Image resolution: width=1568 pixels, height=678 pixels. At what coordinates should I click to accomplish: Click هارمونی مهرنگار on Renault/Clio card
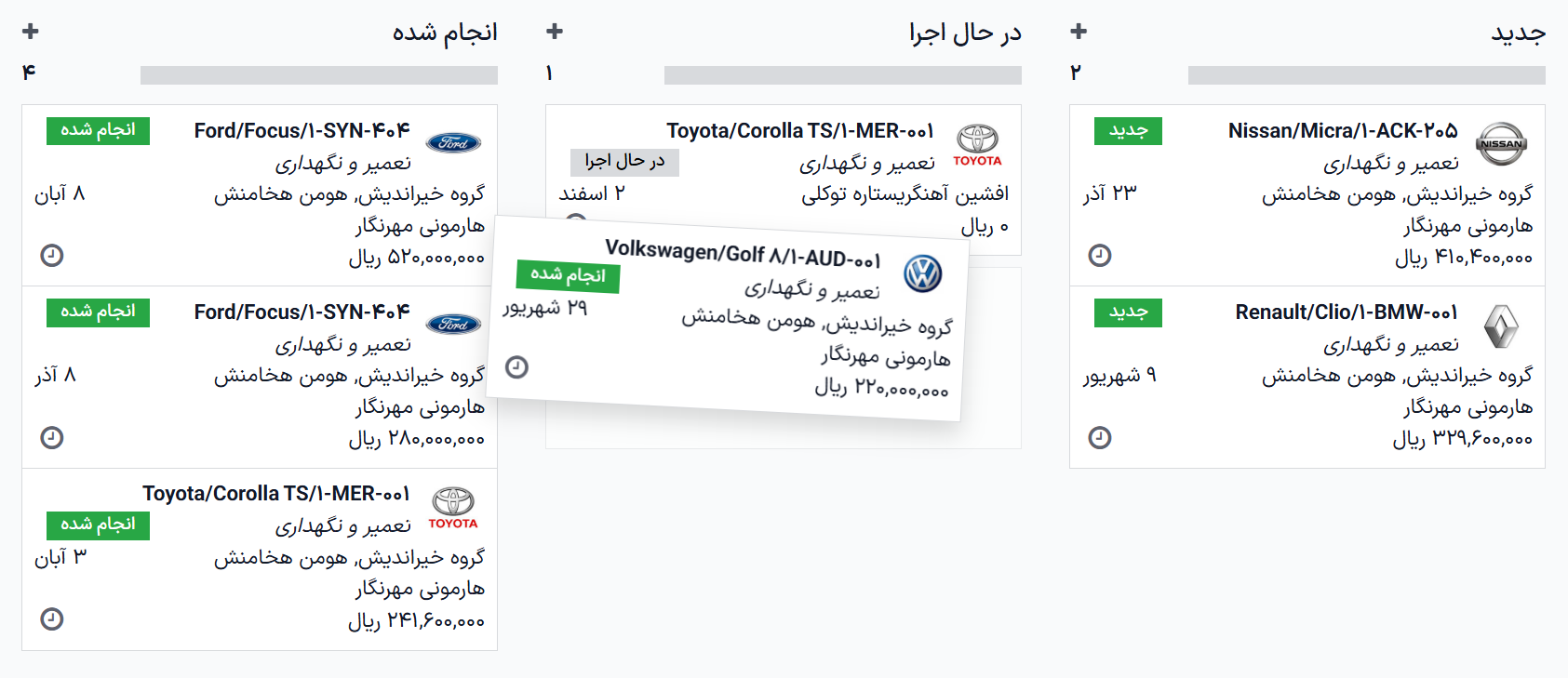(x=1467, y=407)
